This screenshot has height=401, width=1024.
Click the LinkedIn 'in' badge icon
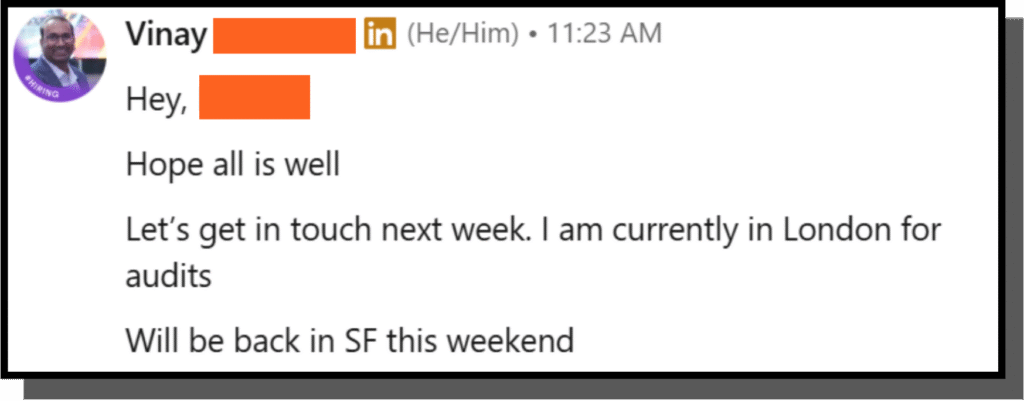[380, 35]
